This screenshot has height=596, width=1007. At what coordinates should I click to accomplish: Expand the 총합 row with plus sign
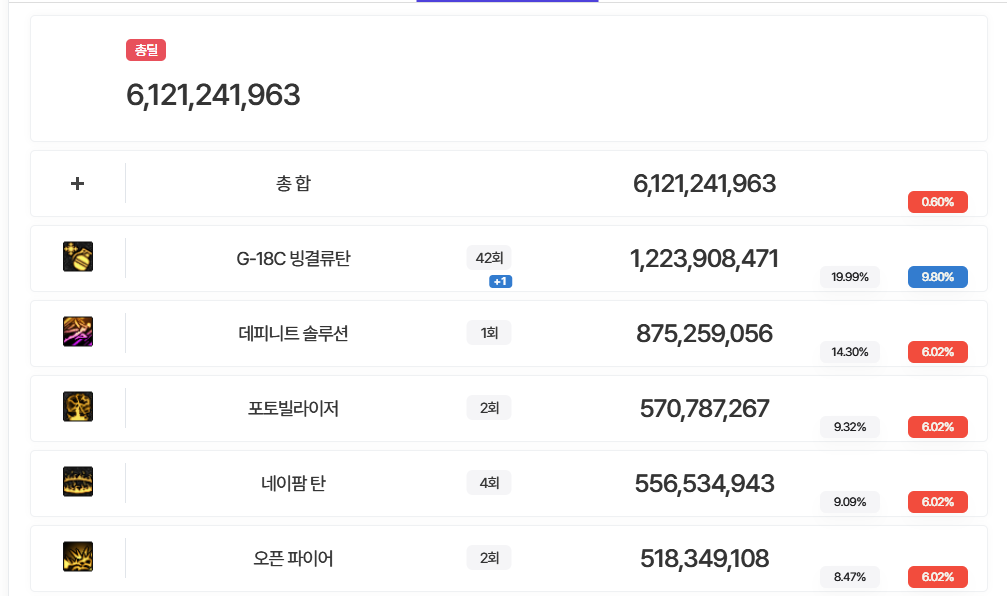(78, 184)
